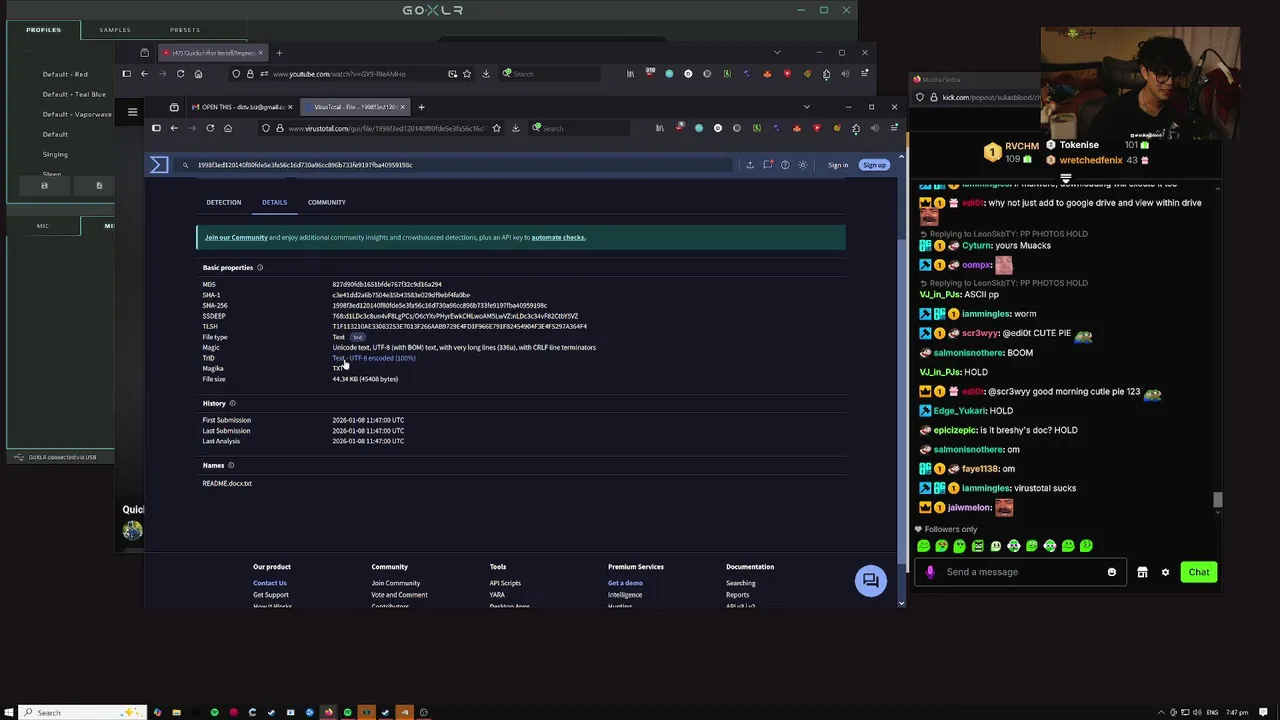Open the VirusTotal help icon

785,165
